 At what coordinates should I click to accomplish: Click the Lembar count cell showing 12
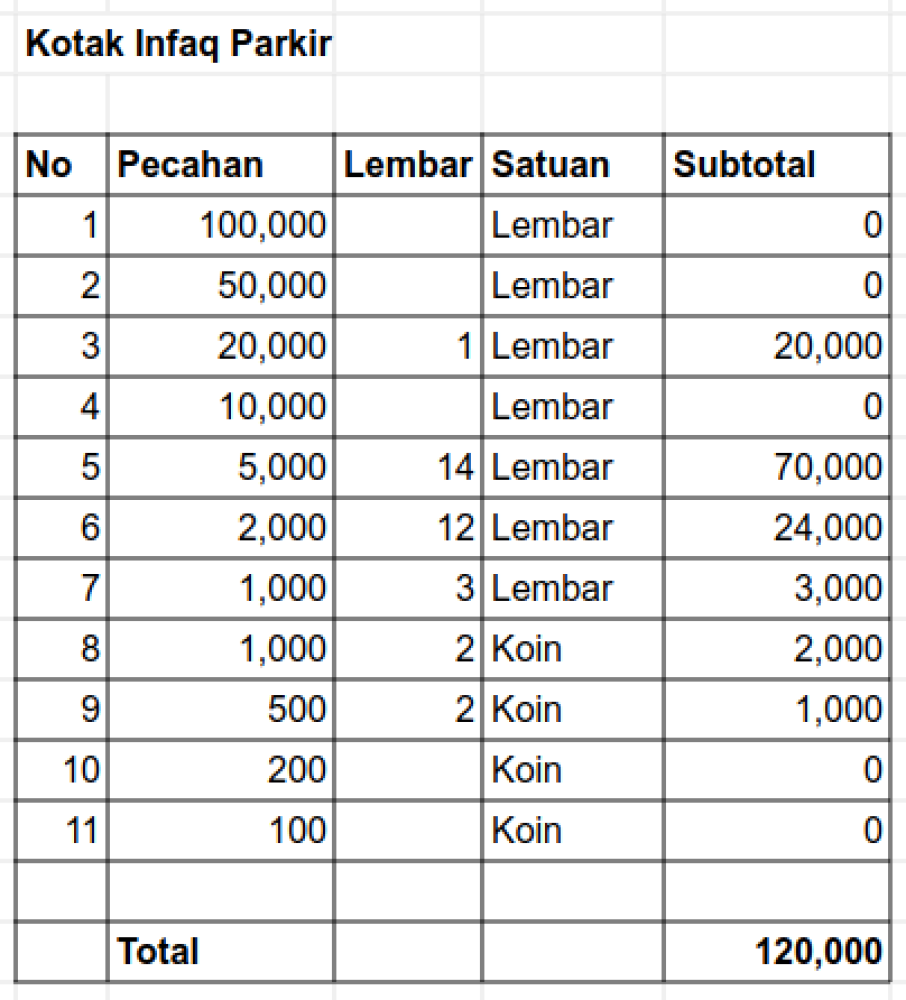pyautogui.click(x=408, y=528)
